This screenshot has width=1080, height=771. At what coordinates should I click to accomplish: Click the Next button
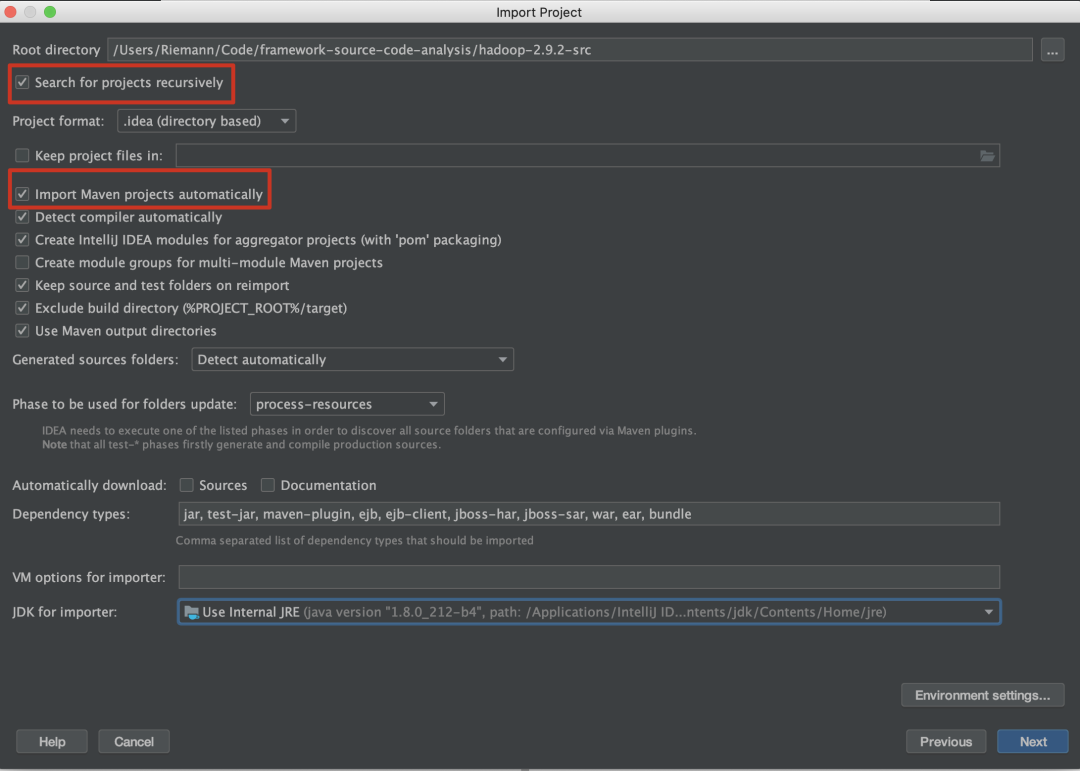[x=1032, y=741]
